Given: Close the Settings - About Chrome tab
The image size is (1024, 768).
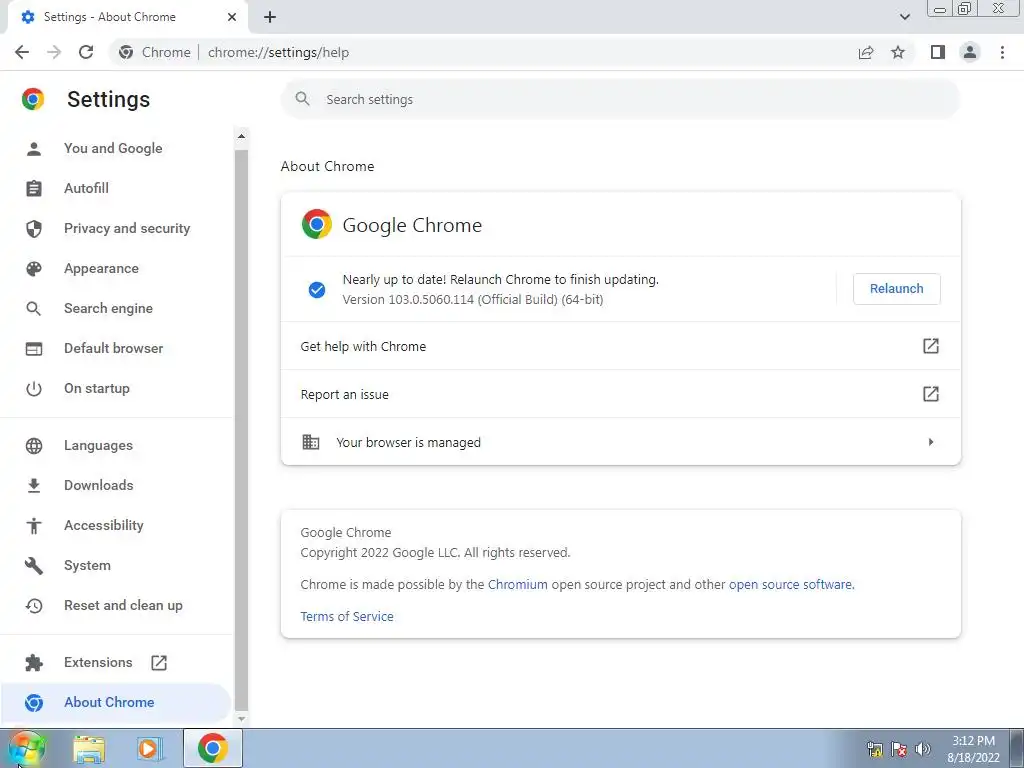Looking at the screenshot, I should coord(232,17).
